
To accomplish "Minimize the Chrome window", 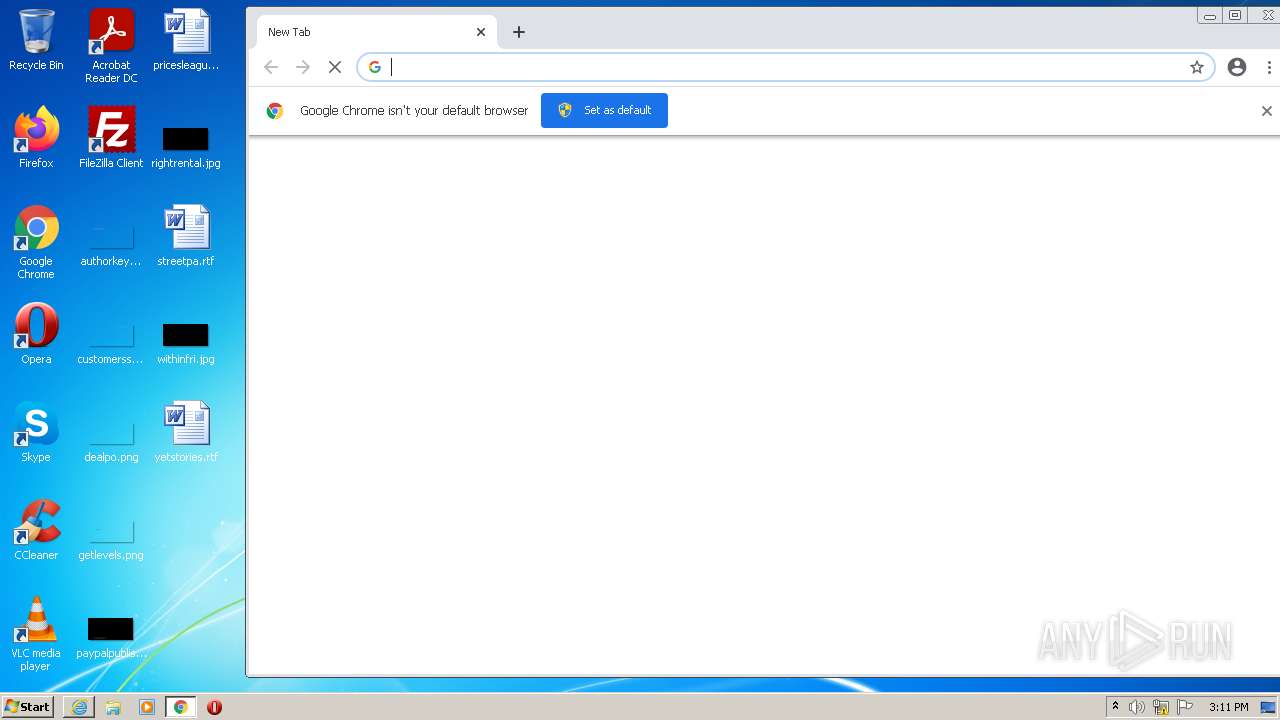I will pos(1210,15).
